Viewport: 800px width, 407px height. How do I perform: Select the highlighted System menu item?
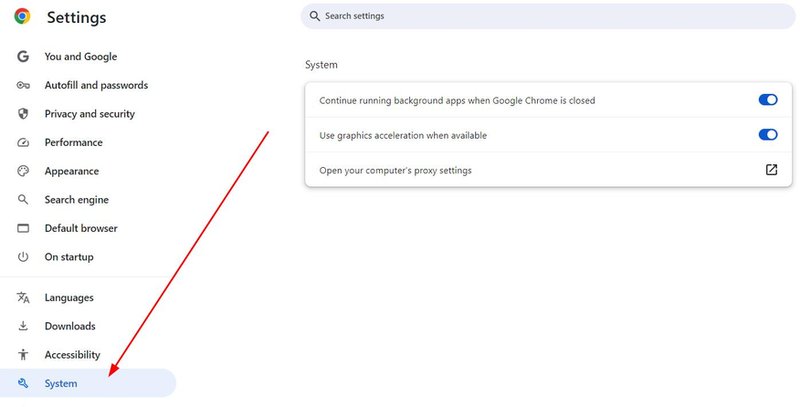tap(88, 383)
